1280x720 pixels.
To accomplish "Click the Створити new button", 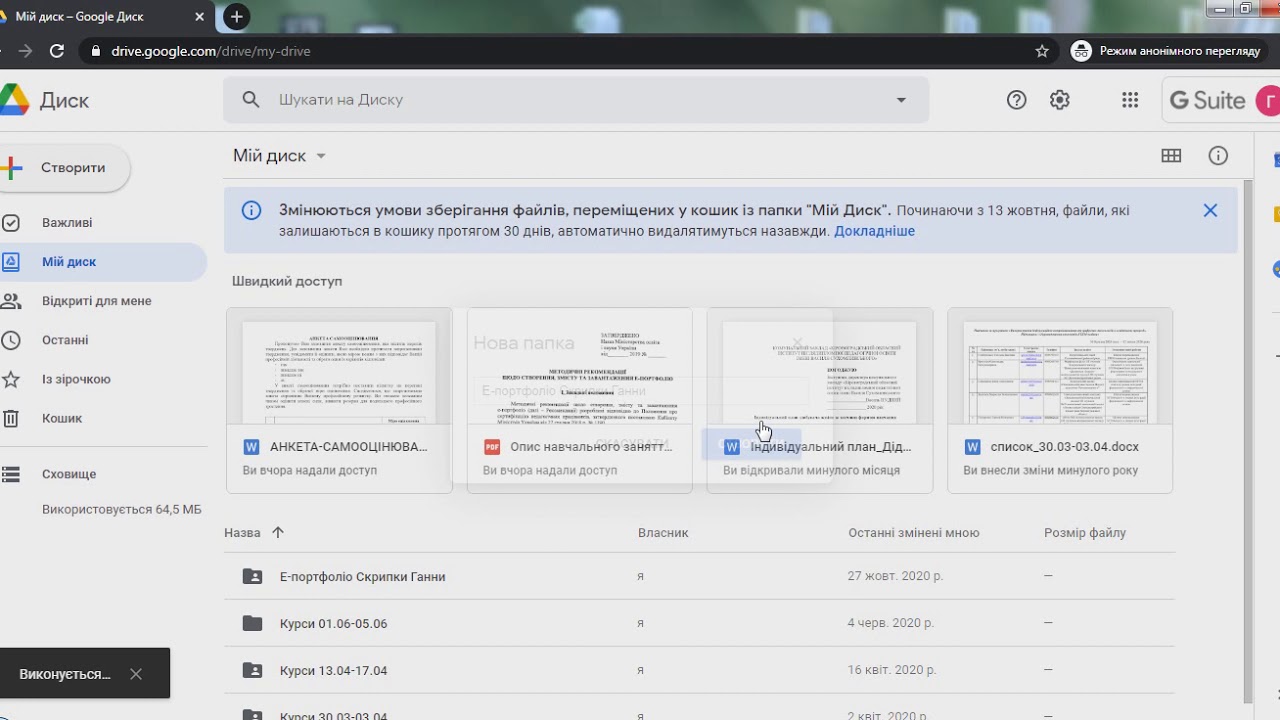I will tap(64, 168).
